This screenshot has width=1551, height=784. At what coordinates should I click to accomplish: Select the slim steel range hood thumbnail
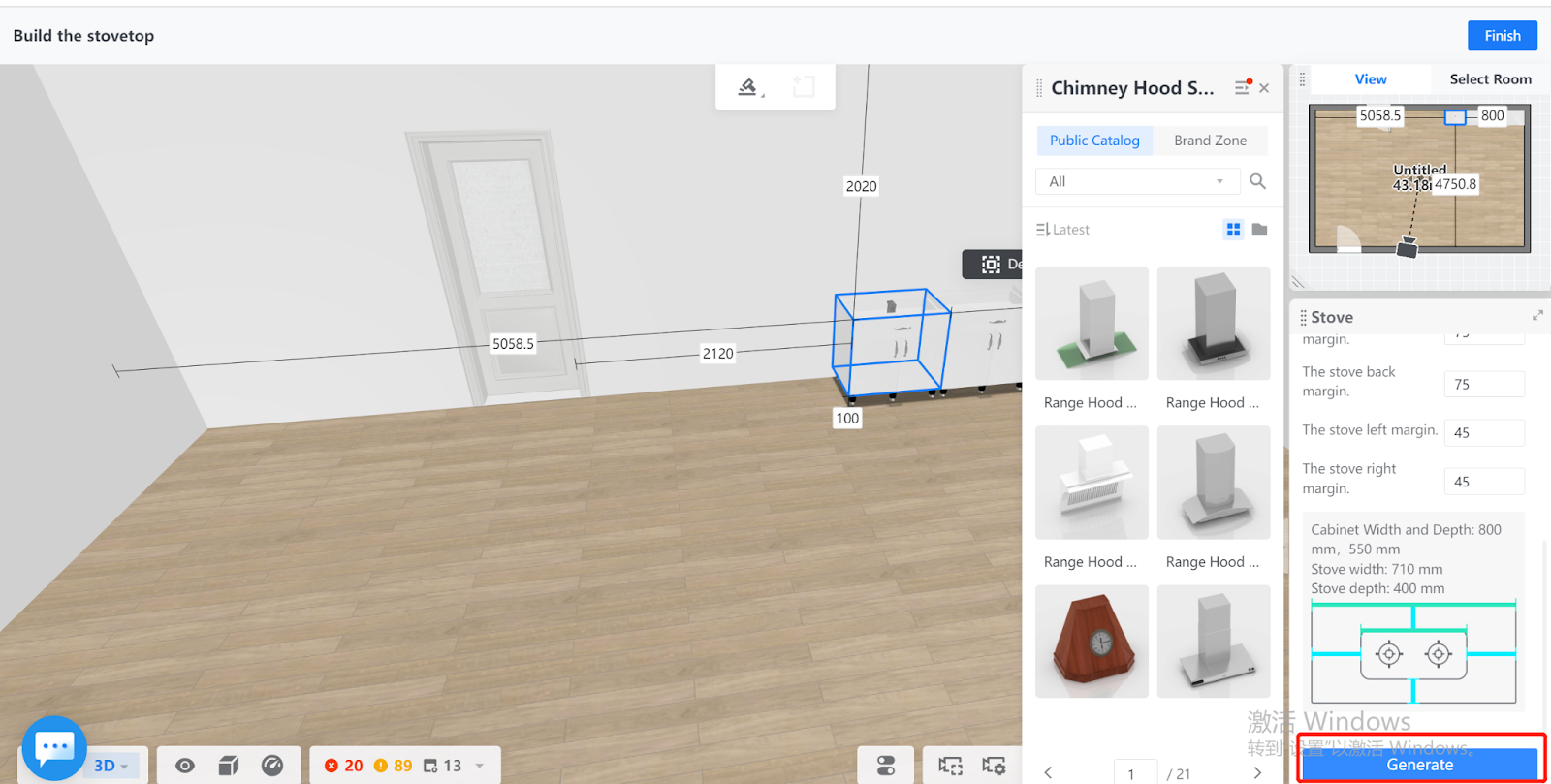pyautogui.click(x=1214, y=642)
